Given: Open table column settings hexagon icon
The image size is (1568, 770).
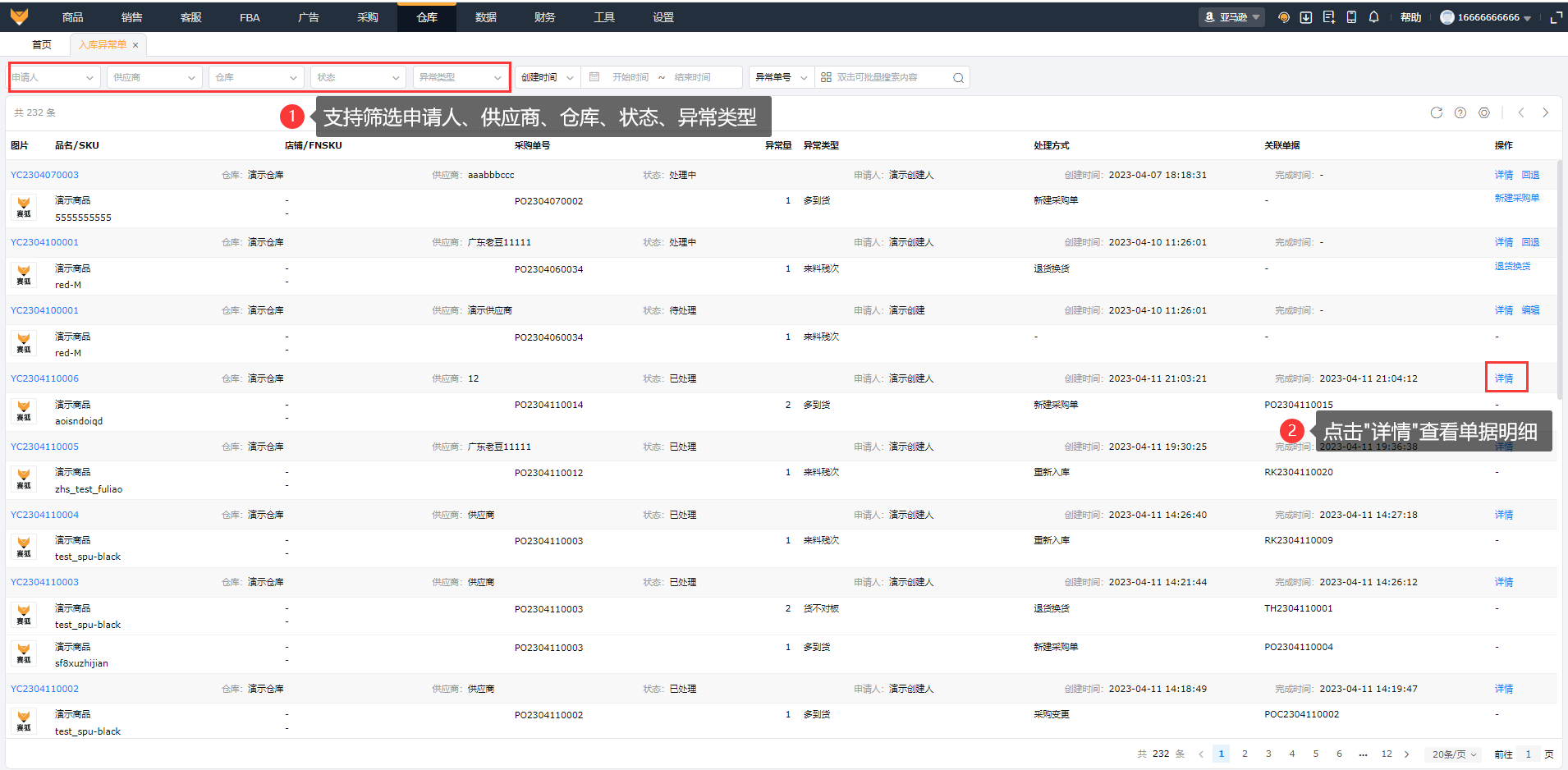Looking at the screenshot, I should (x=1484, y=112).
